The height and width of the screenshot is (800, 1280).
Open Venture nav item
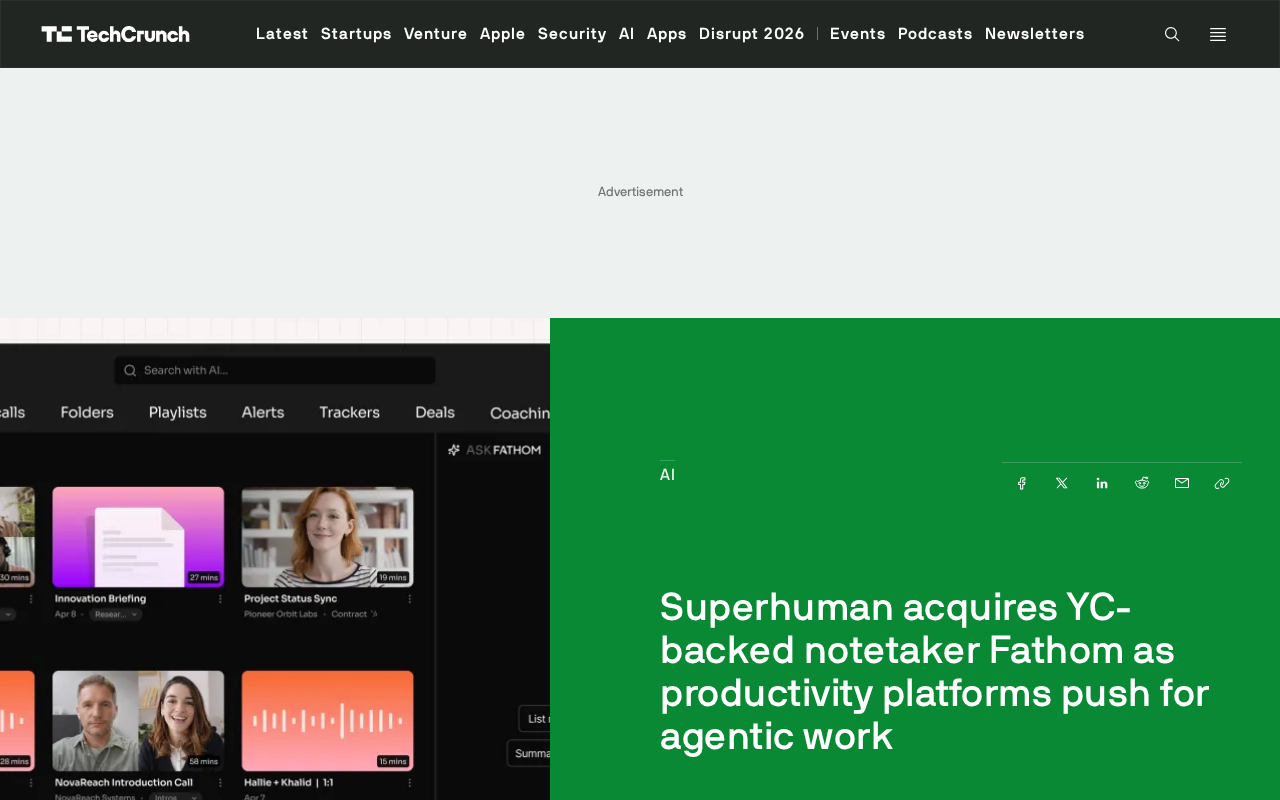pos(436,34)
